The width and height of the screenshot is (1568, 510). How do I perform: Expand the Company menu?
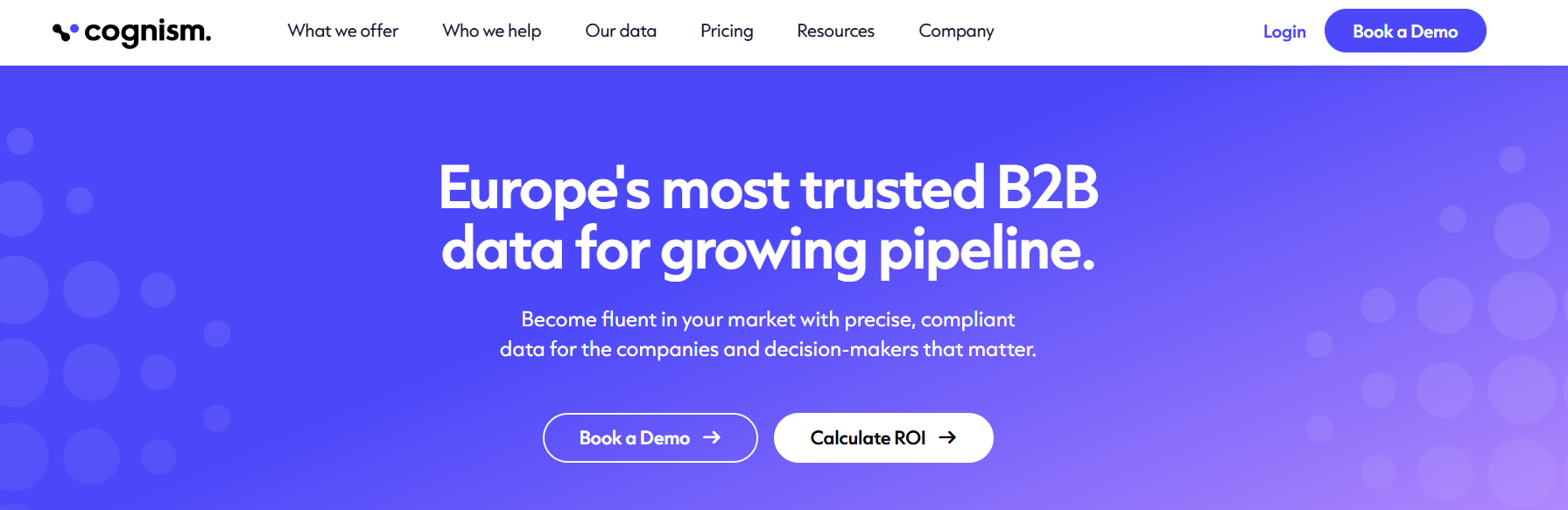(x=956, y=31)
